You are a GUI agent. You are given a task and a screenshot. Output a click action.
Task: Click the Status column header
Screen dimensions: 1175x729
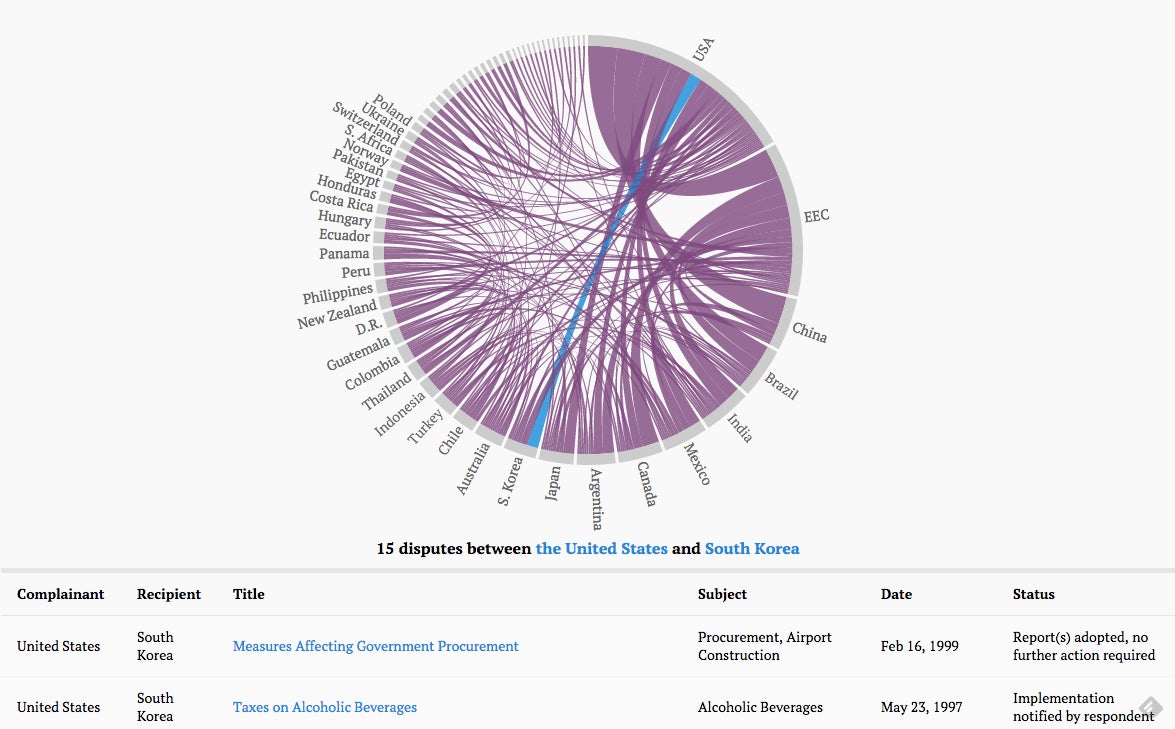point(1033,594)
